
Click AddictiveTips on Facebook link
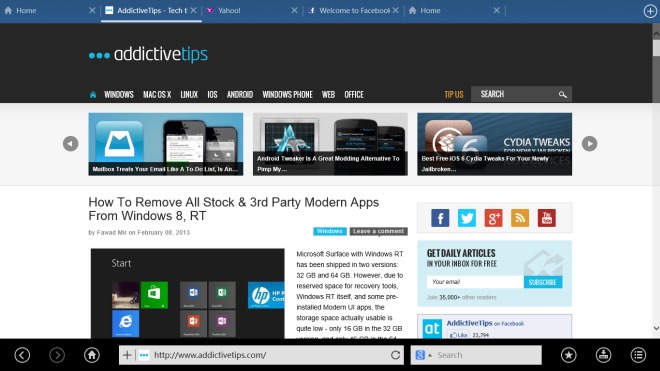point(485,323)
